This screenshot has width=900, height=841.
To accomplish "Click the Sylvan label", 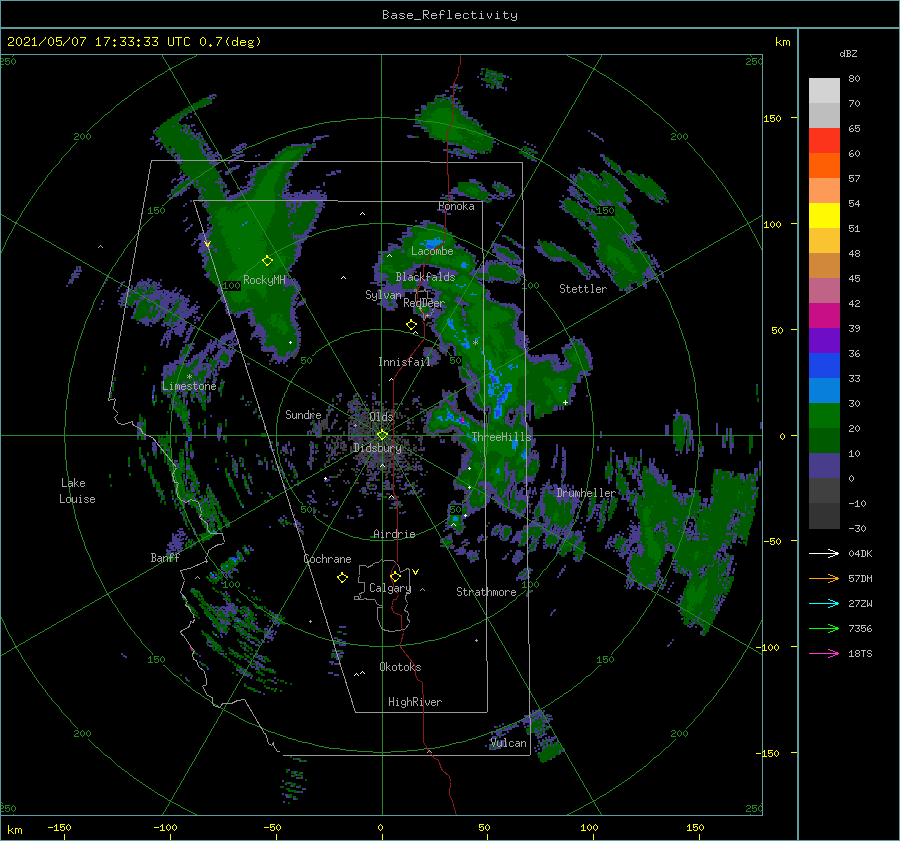I will (383, 295).
